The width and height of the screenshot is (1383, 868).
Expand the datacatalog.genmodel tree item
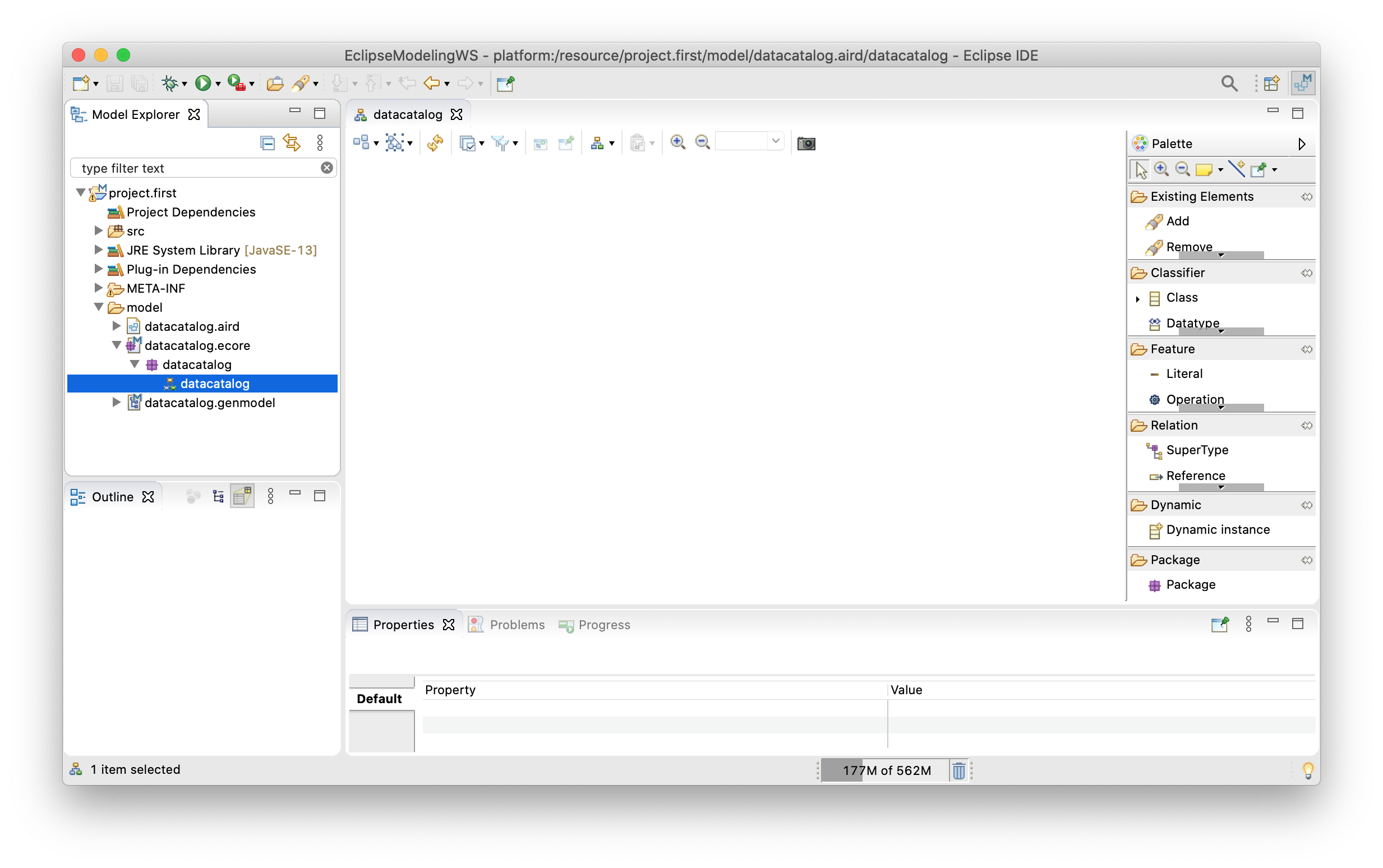(x=113, y=402)
